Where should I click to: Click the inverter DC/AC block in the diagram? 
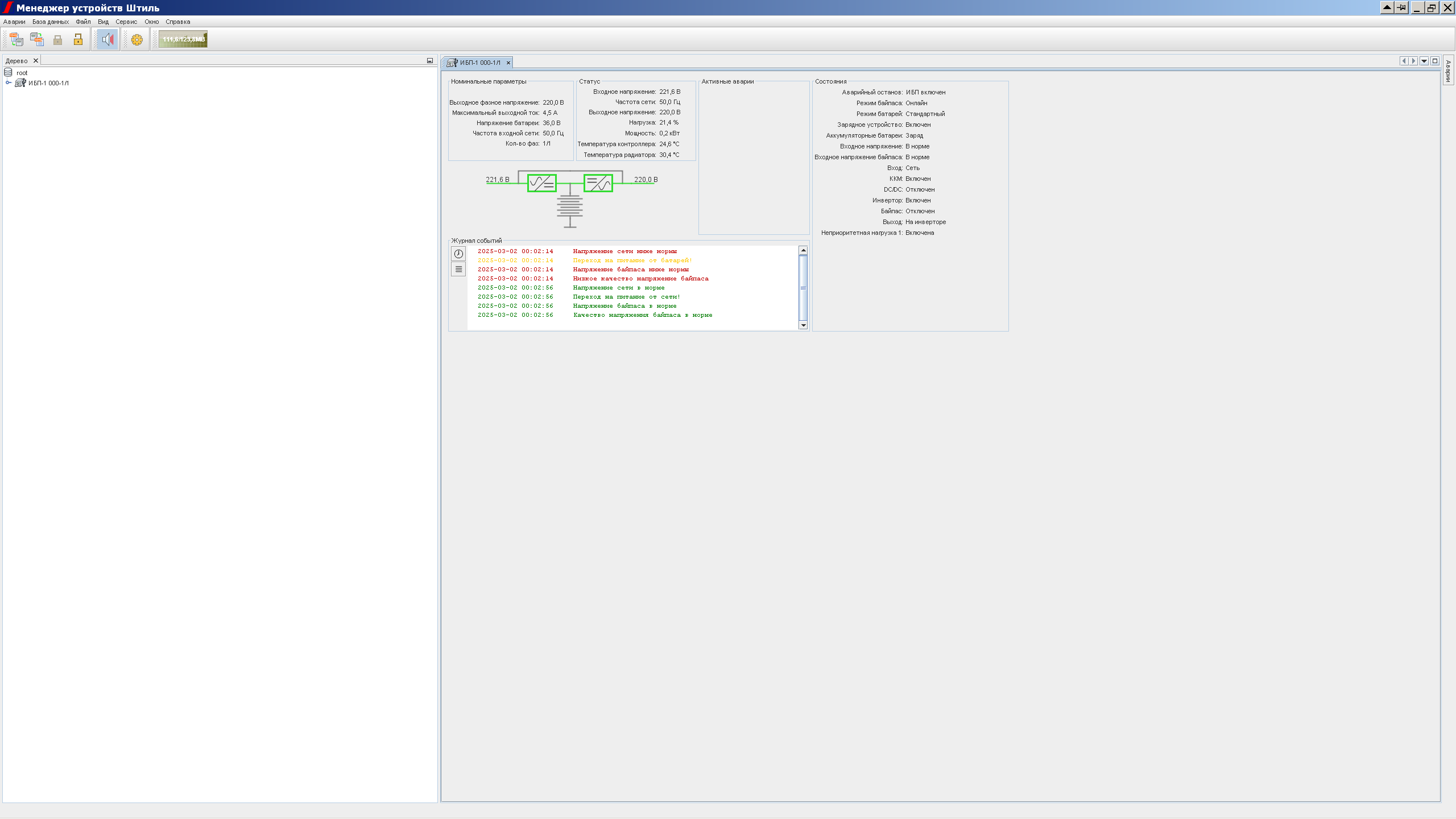click(598, 183)
